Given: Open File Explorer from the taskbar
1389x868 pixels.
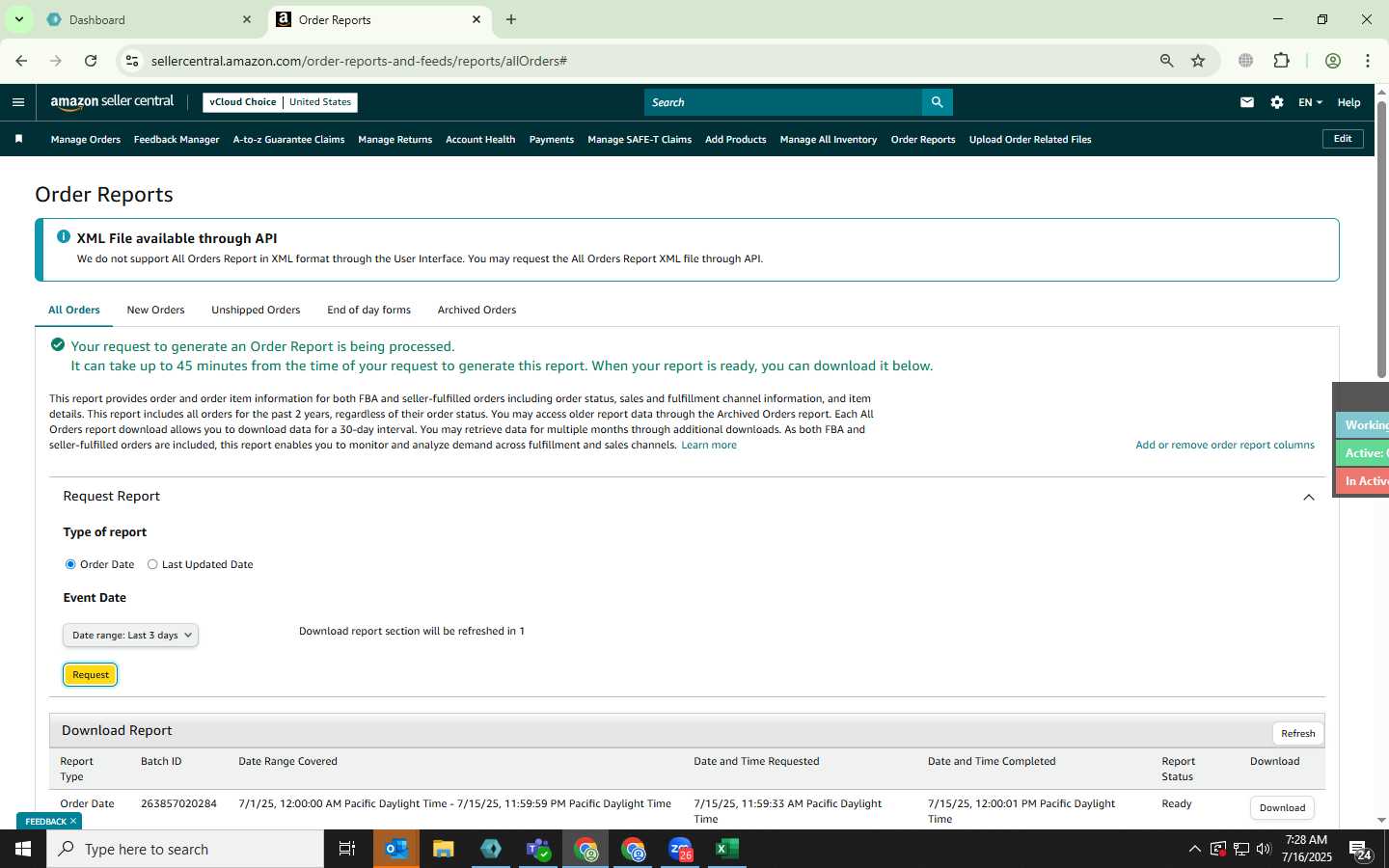Looking at the screenshot, I should tap(444, 850).
